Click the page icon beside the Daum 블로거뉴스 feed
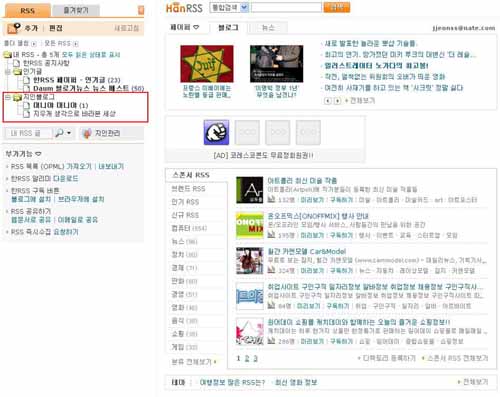Image resolution: width=500 pixels, height=397 pixels. point(27,88)
